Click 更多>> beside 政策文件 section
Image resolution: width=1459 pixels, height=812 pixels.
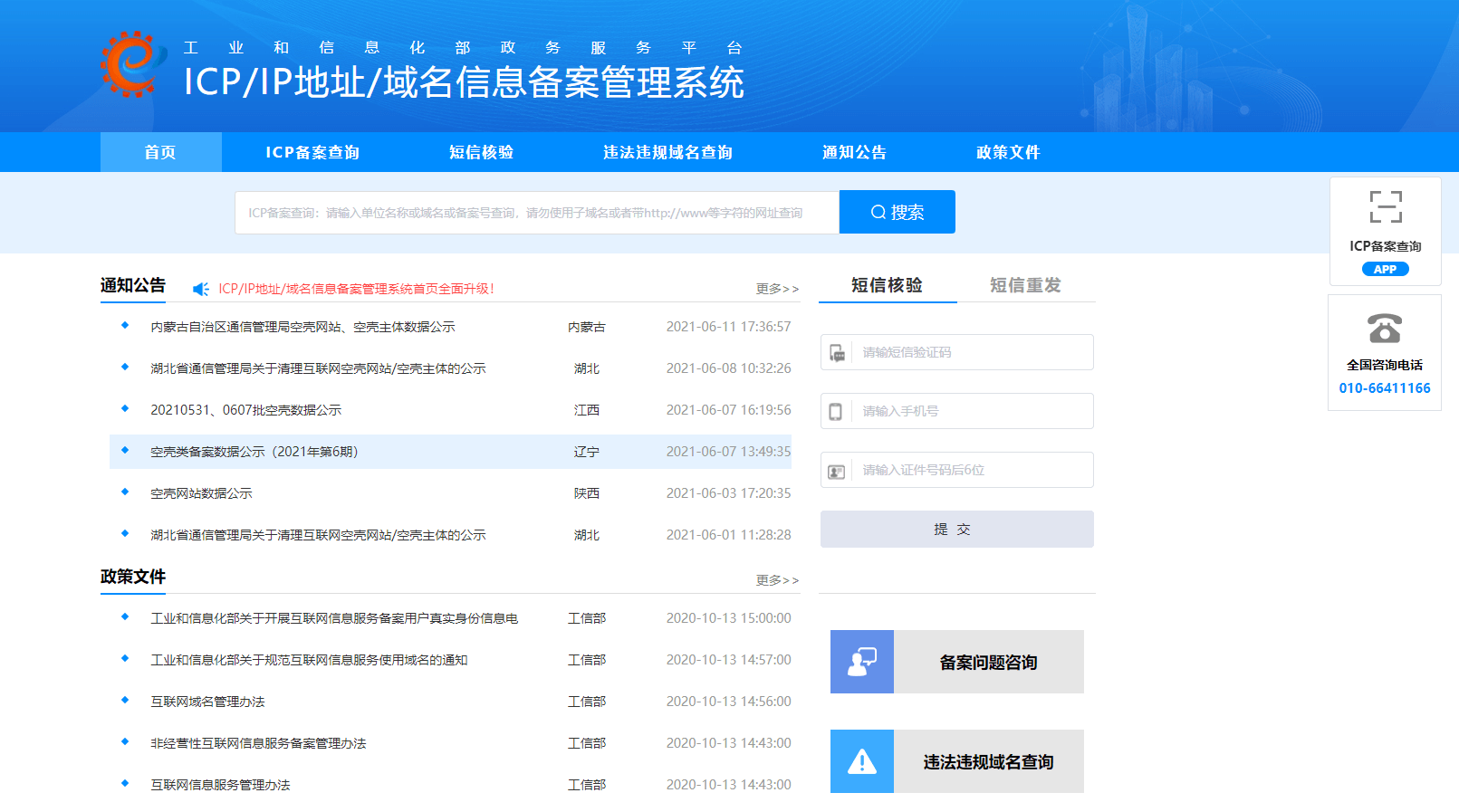[x=777, y=580]
